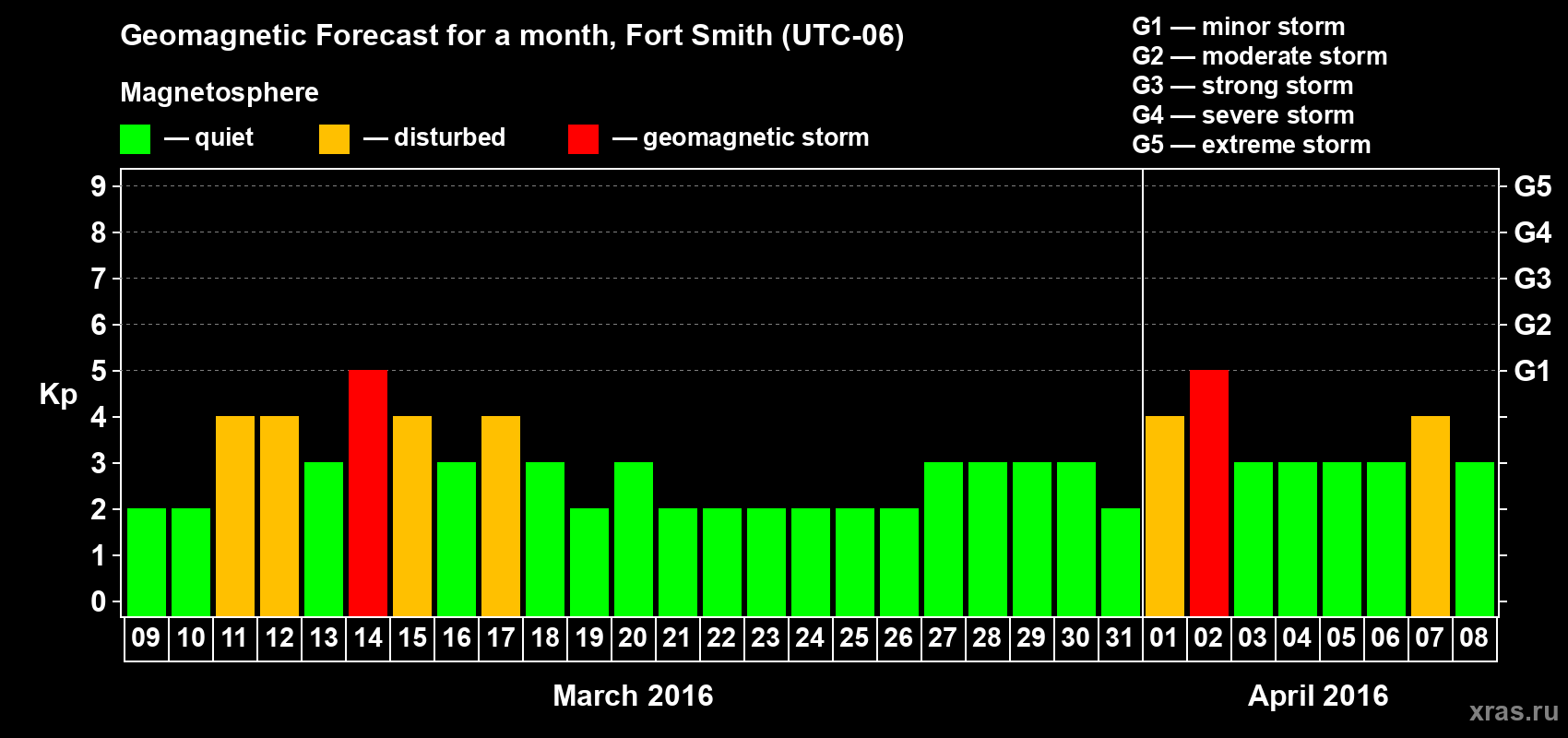Click the G5 — extreme storm legend line
This screenshot has width=1568, height=738.
[1252, 145]
